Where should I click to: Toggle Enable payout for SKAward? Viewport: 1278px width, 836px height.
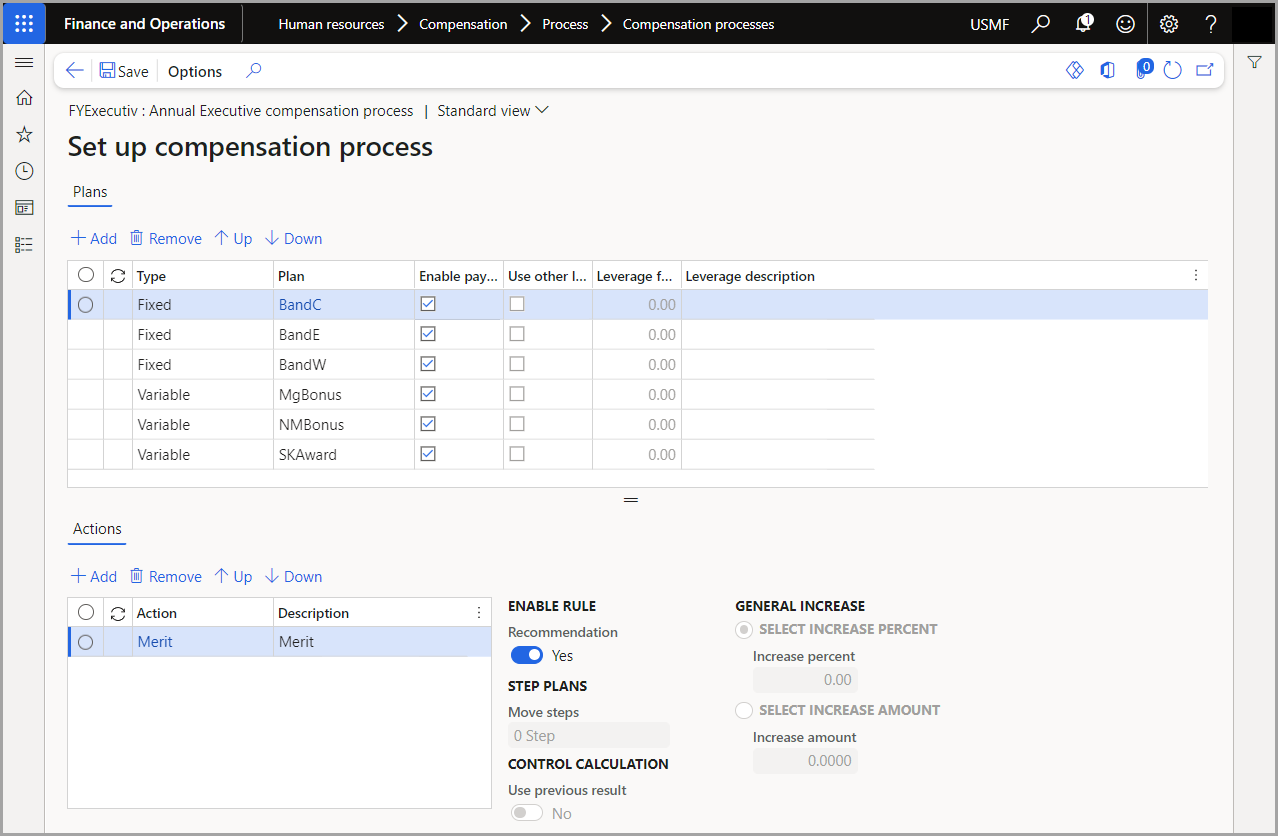[428, 454]
